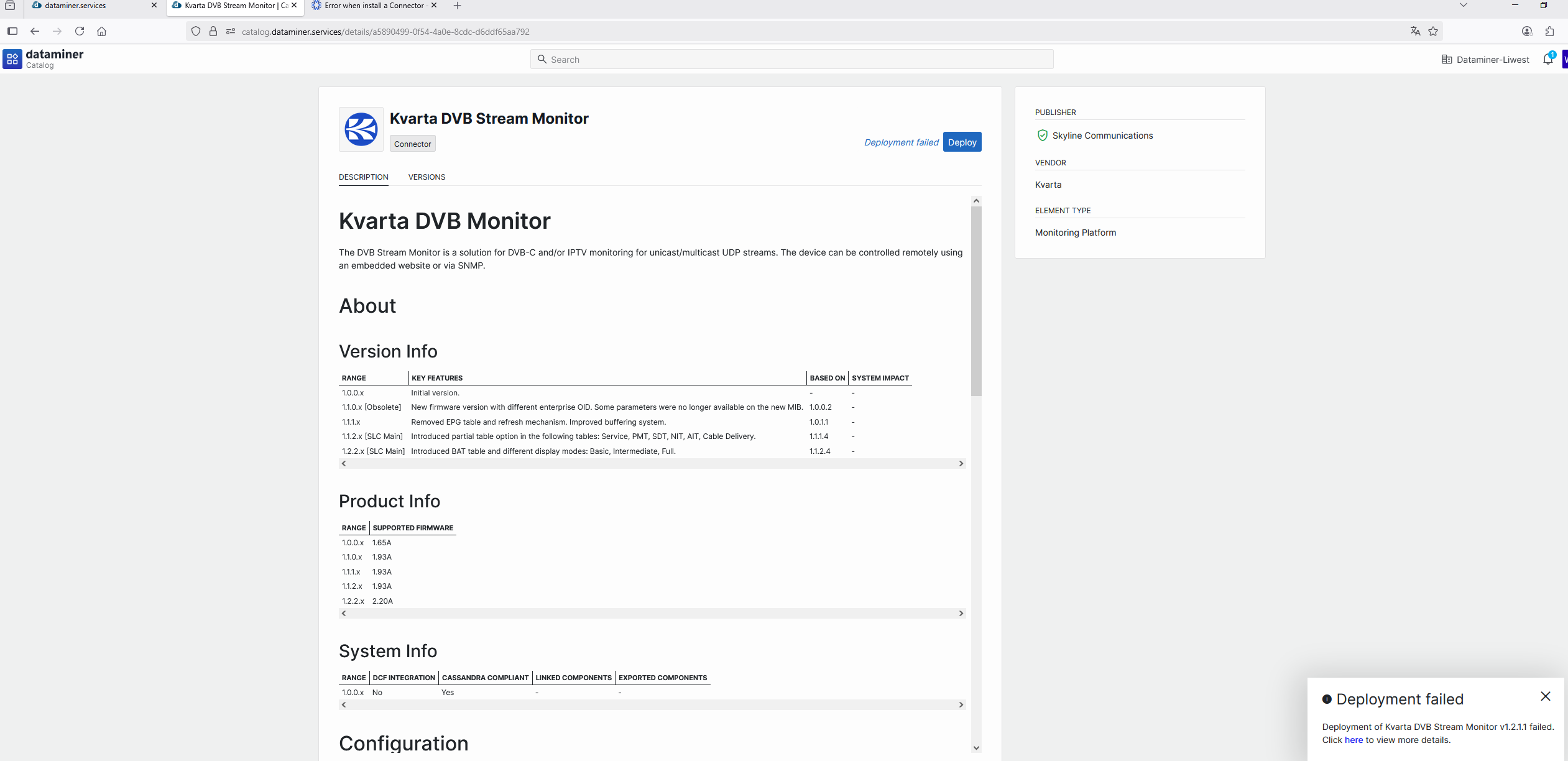Close the Error when install tab
The width and height of the screenshot is (1568, 761).
[434, 6]
